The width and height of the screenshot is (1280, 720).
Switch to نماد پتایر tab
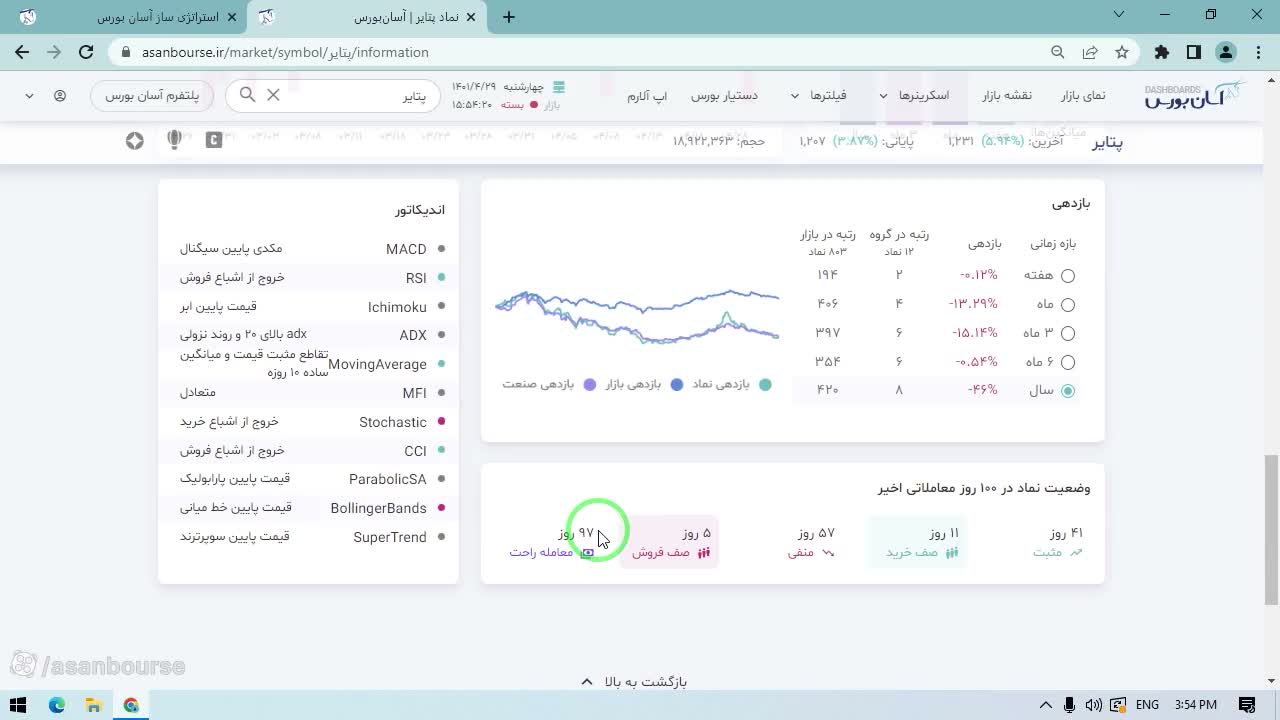pos(370,17)
